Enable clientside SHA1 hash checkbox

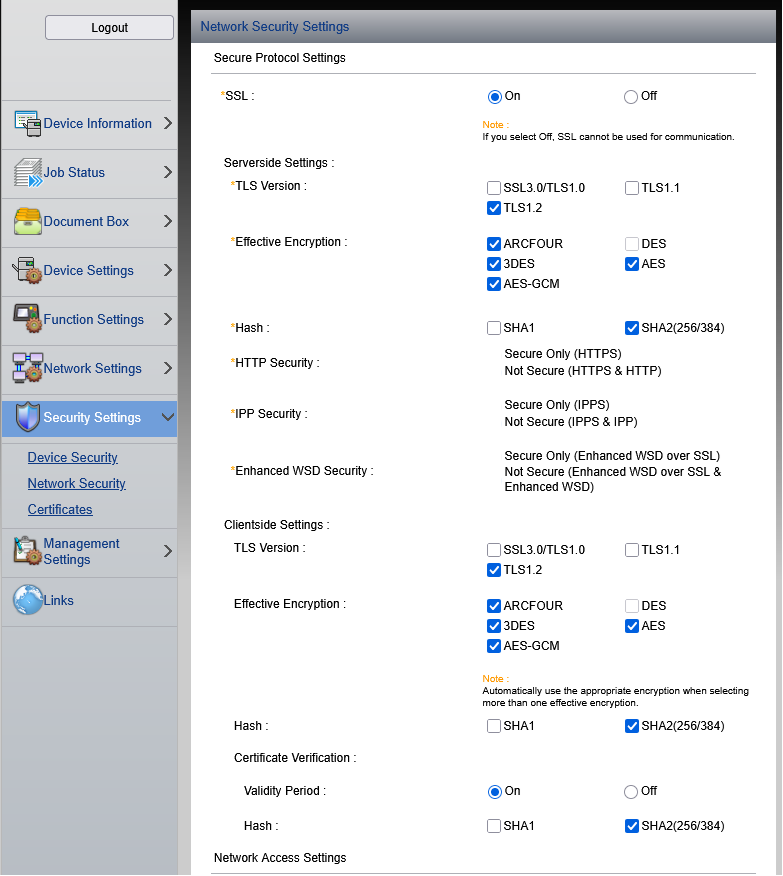(x=494, y=726)
